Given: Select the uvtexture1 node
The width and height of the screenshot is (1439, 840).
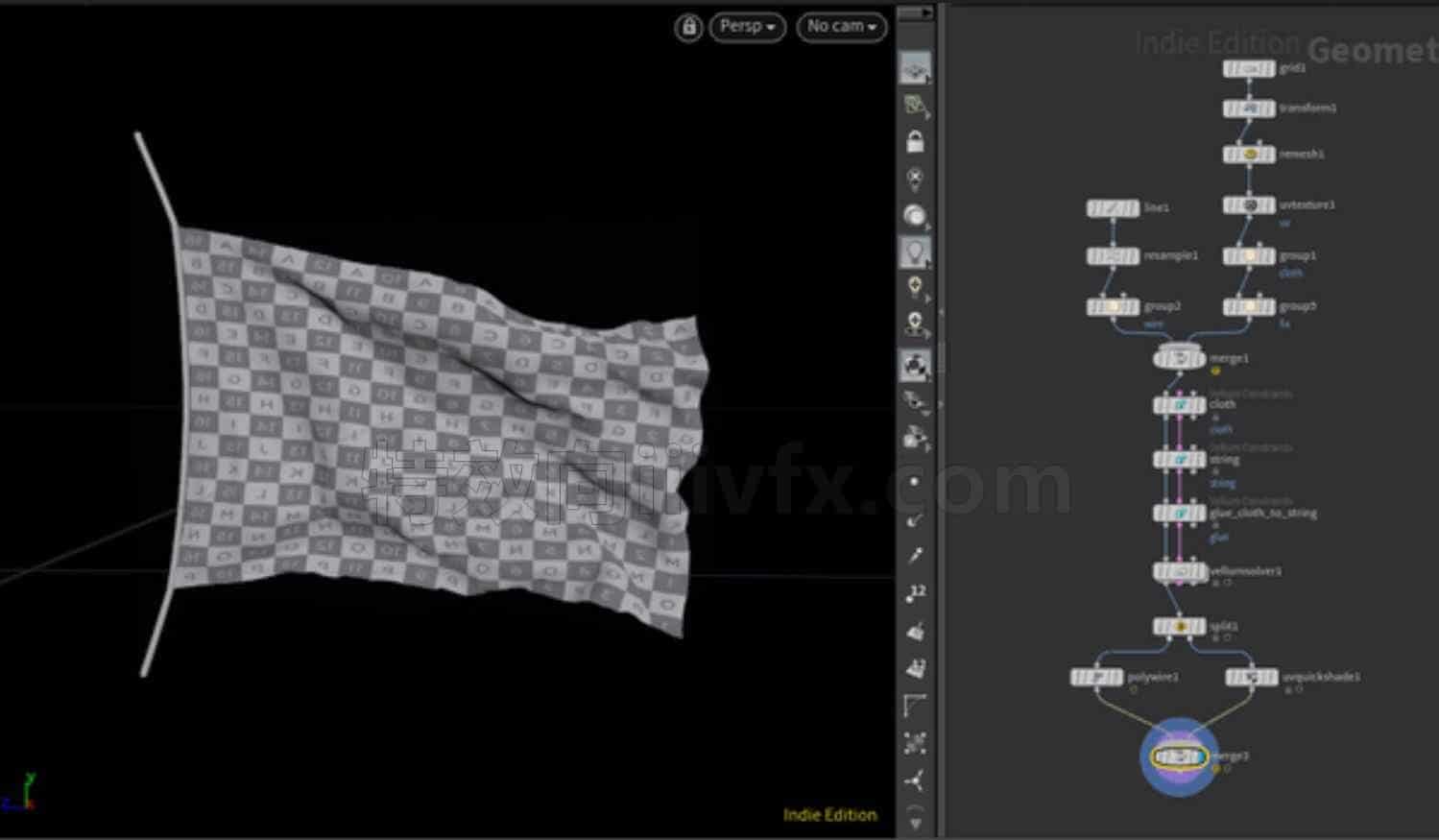Looking at the screenshot, I should click(x=1248, y=205).
